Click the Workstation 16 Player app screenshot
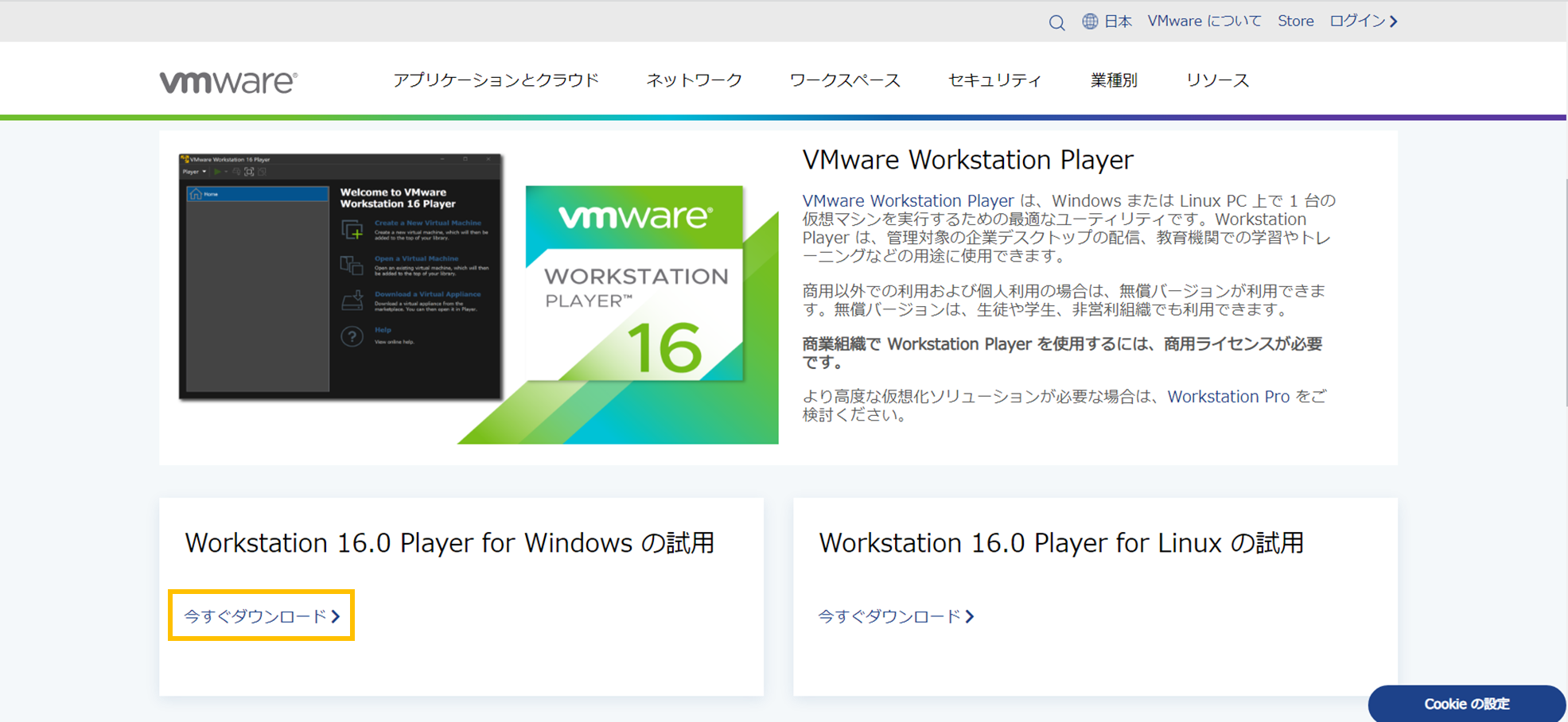This screenshot has width=1568, height=722. pos(340,276)
